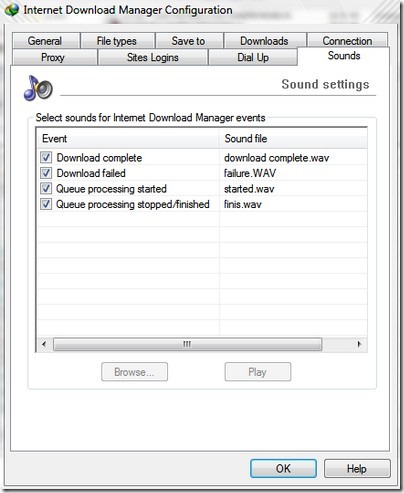Select the Connection tab
404x493 pixels.
347,41
